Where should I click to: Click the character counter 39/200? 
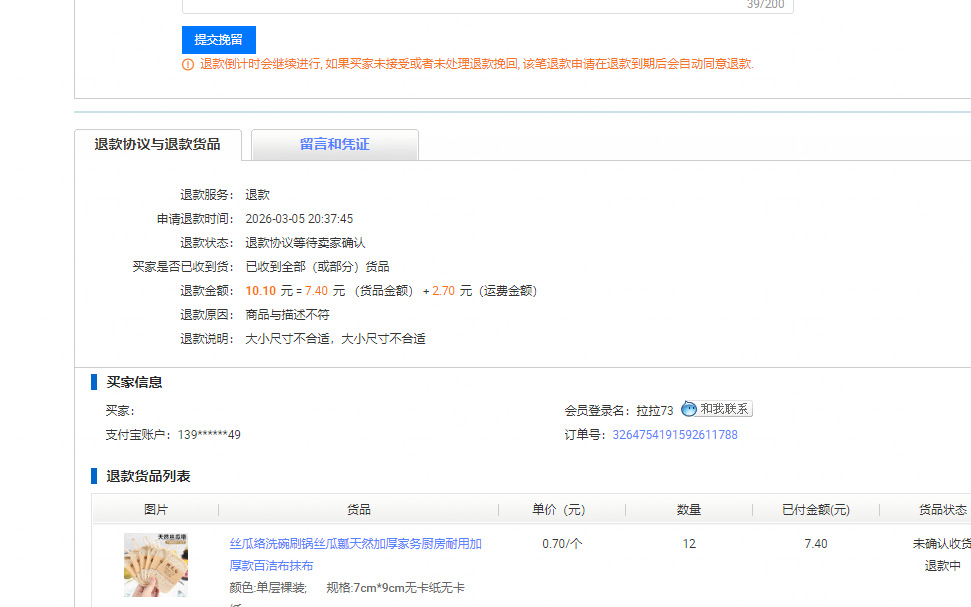click(765, 4)
